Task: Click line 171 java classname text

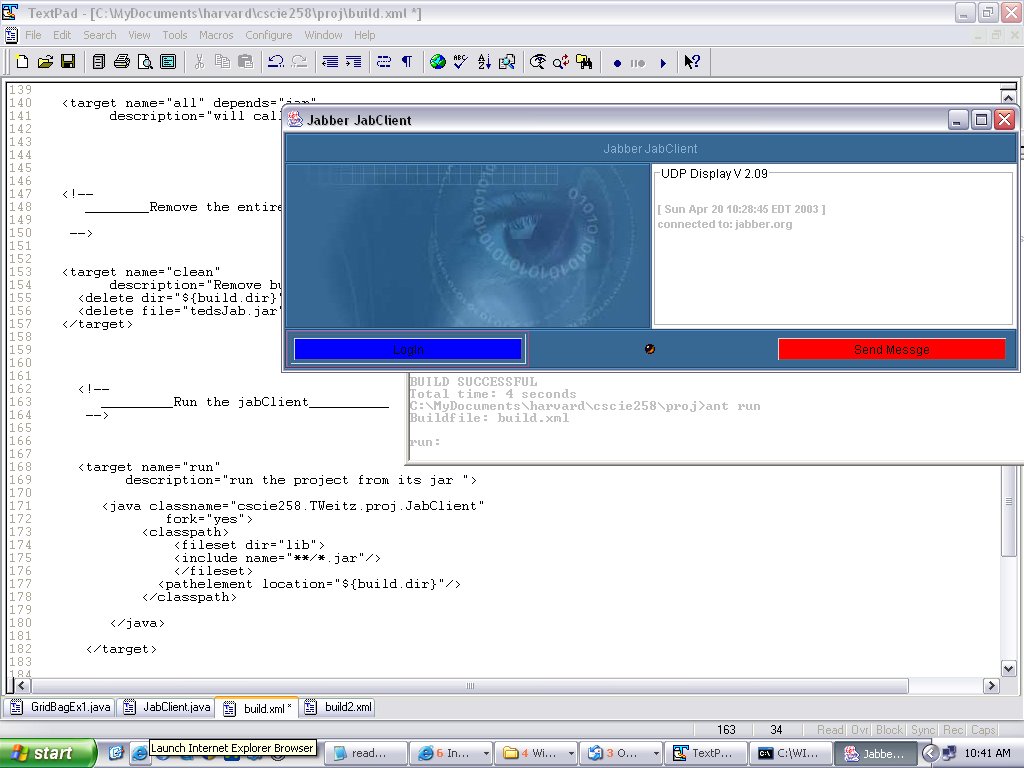Action: [293, 506]
